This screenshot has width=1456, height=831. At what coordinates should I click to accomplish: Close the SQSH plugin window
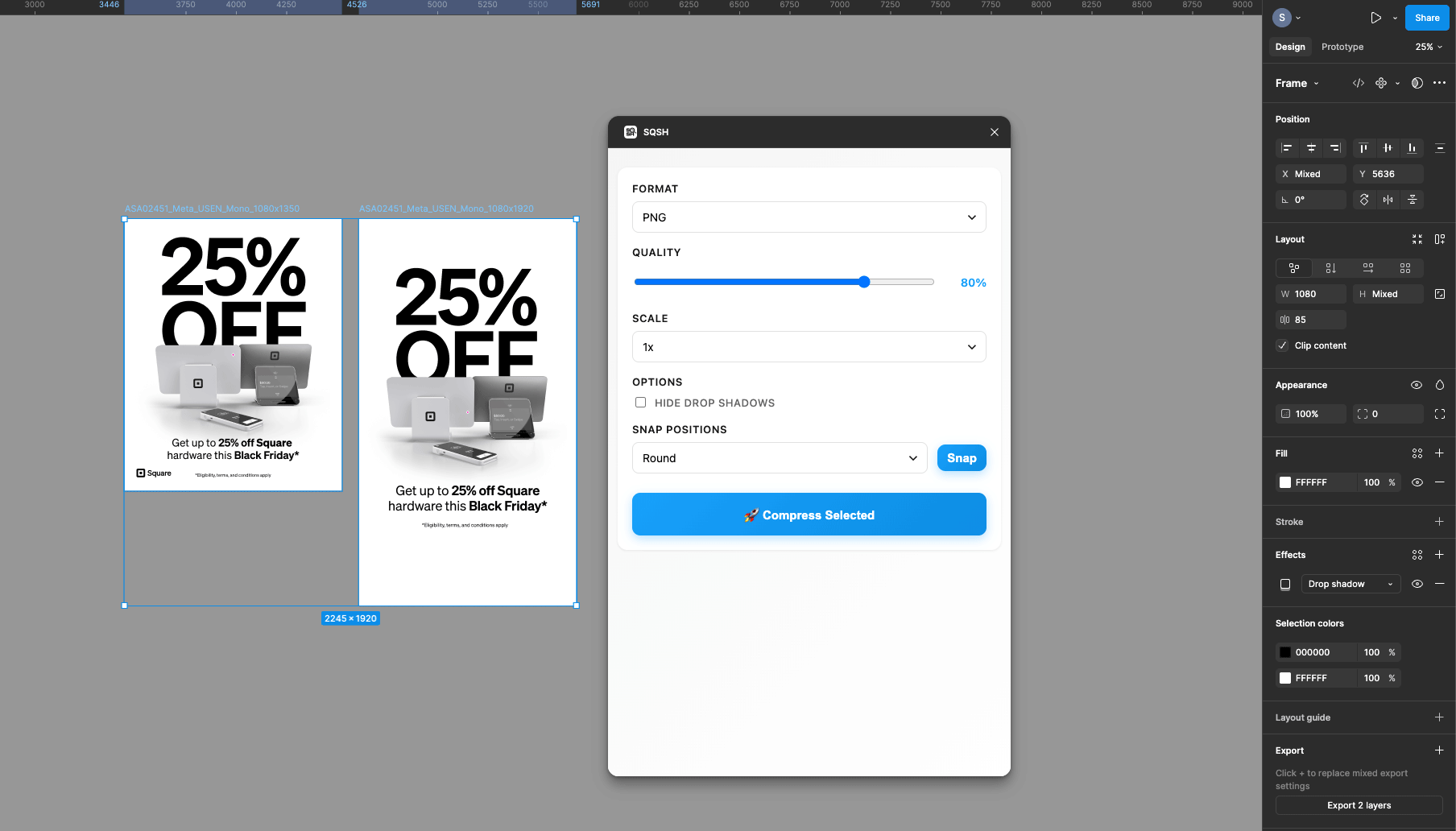(995, 132)
